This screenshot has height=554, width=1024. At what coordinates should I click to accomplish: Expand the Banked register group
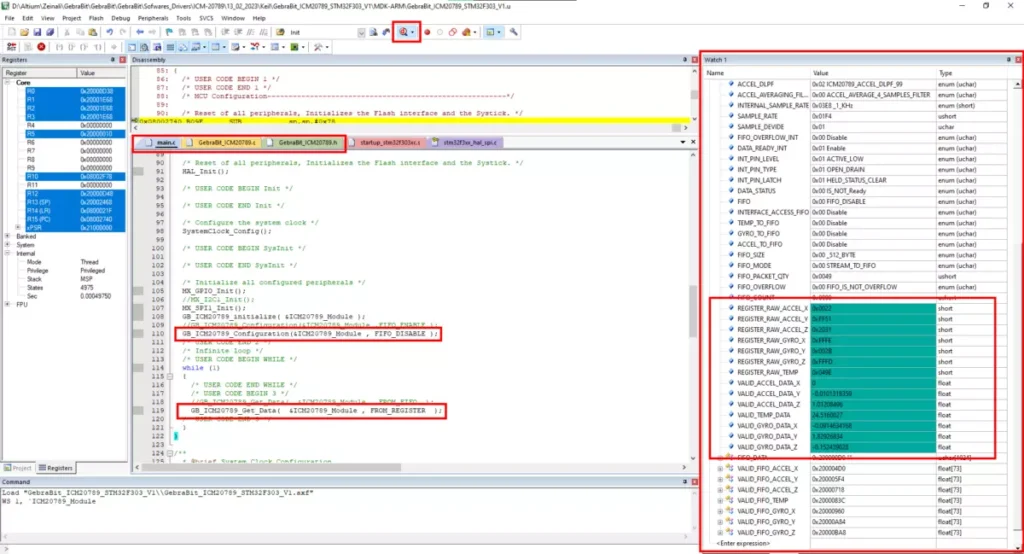point(8,236)
